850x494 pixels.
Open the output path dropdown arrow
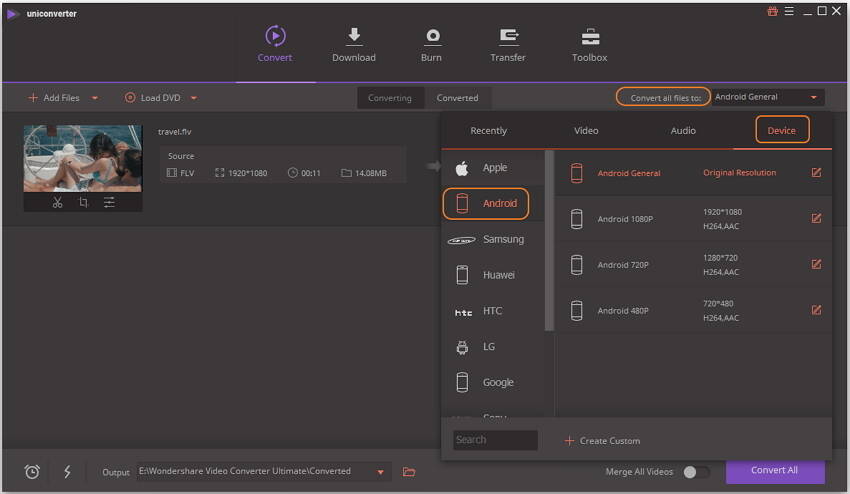coord(381,472)
